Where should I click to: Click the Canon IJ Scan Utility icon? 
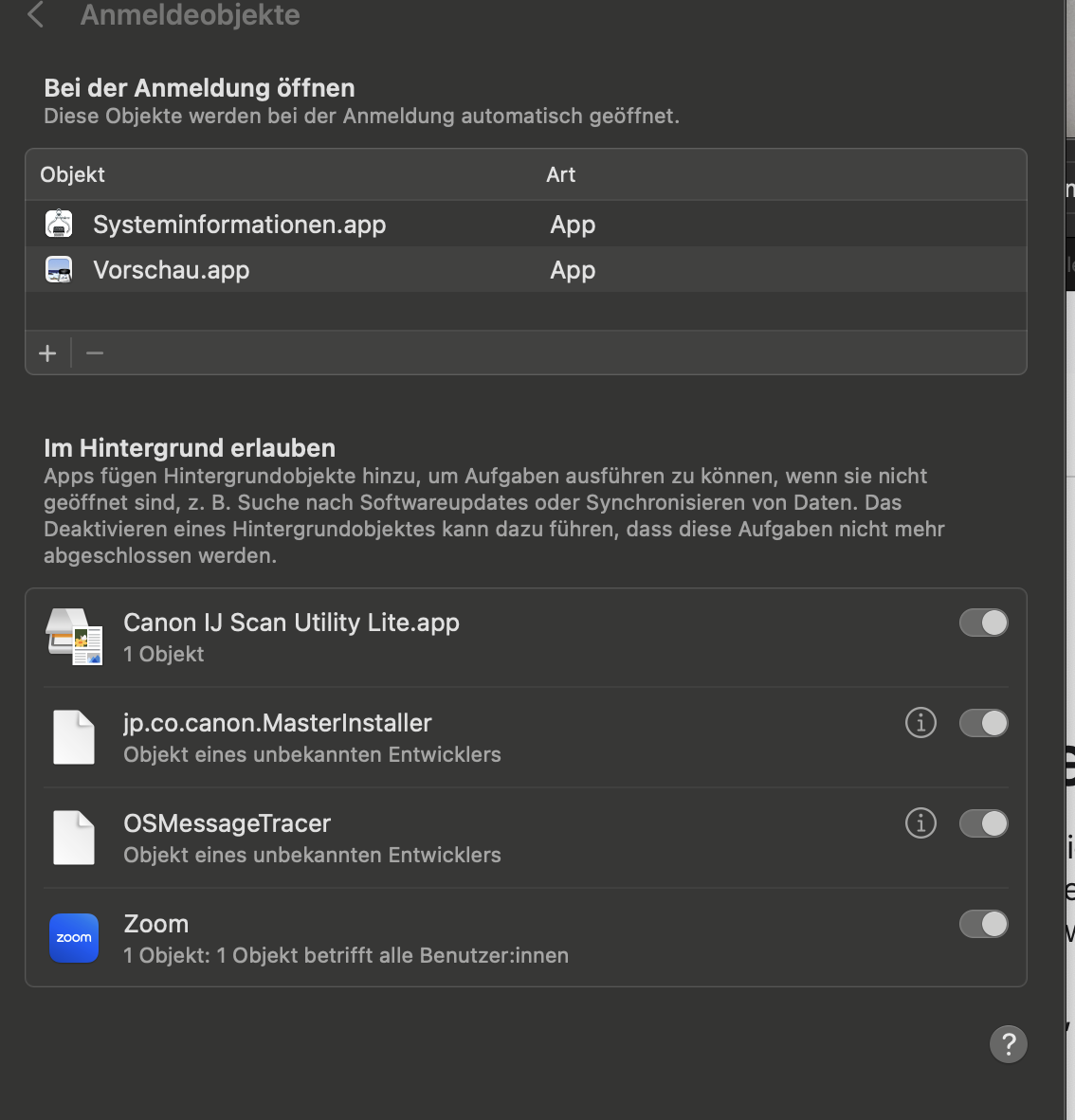[x=74, y=637]
